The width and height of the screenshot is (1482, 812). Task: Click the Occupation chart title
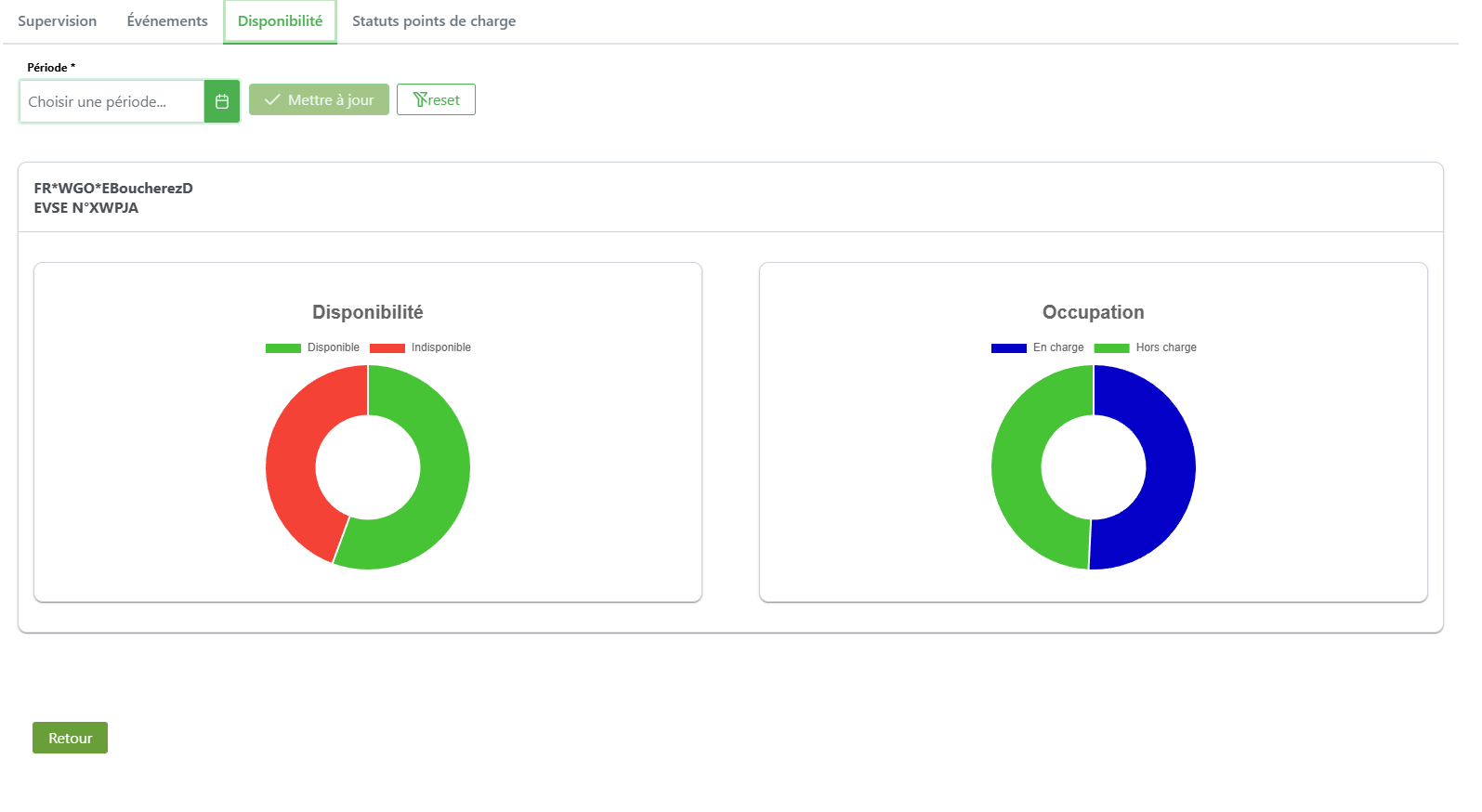[x=1093, y=312]
